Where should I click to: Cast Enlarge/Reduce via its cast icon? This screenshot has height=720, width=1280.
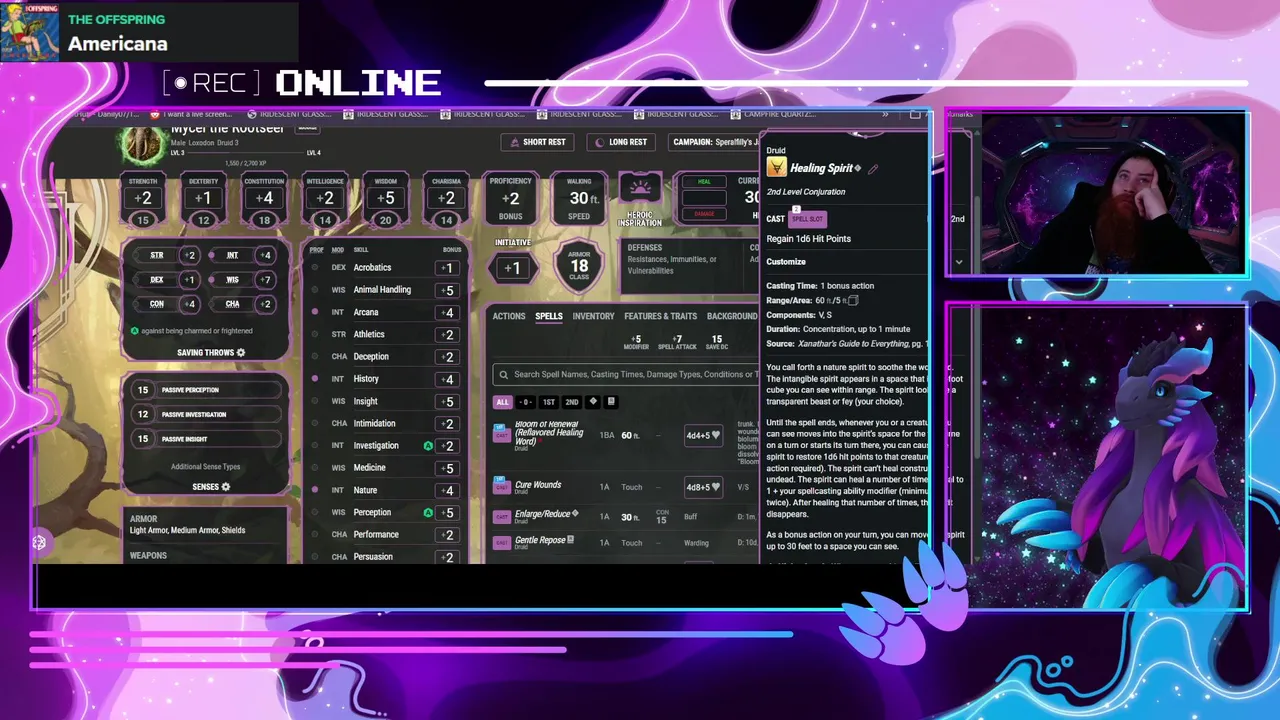tap(502, 517)
